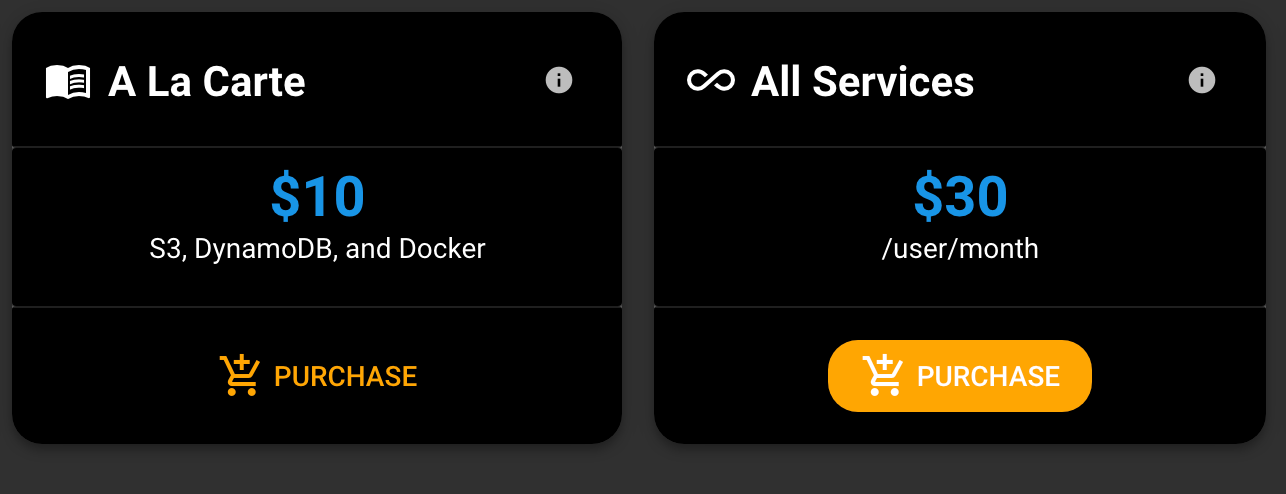Click the $30 price label
This screenshot has height=494, width=1286.
point(960,197)
